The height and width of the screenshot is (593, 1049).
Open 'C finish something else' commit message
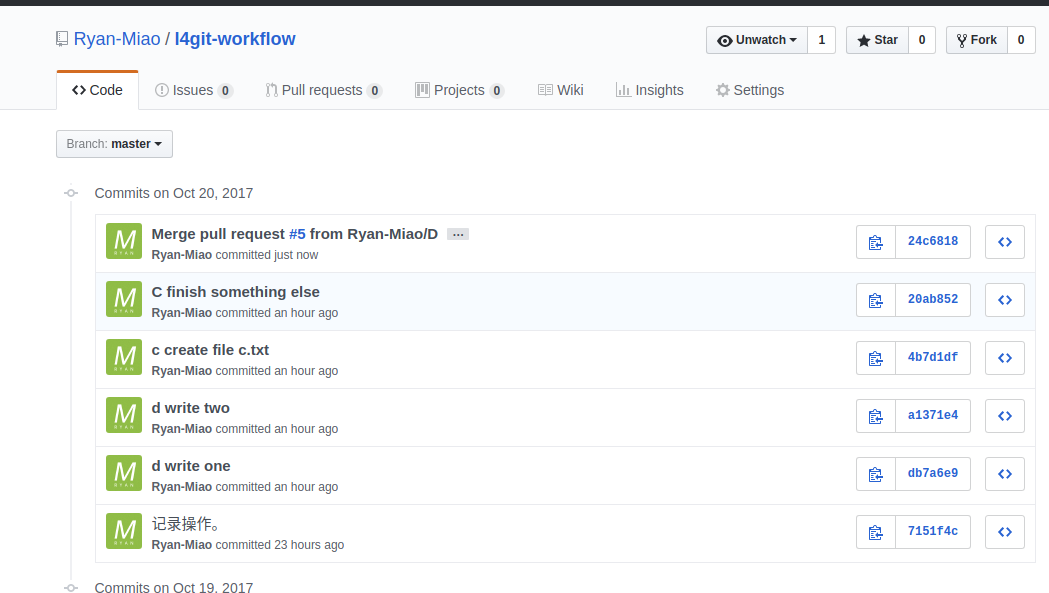coord(235,292)
